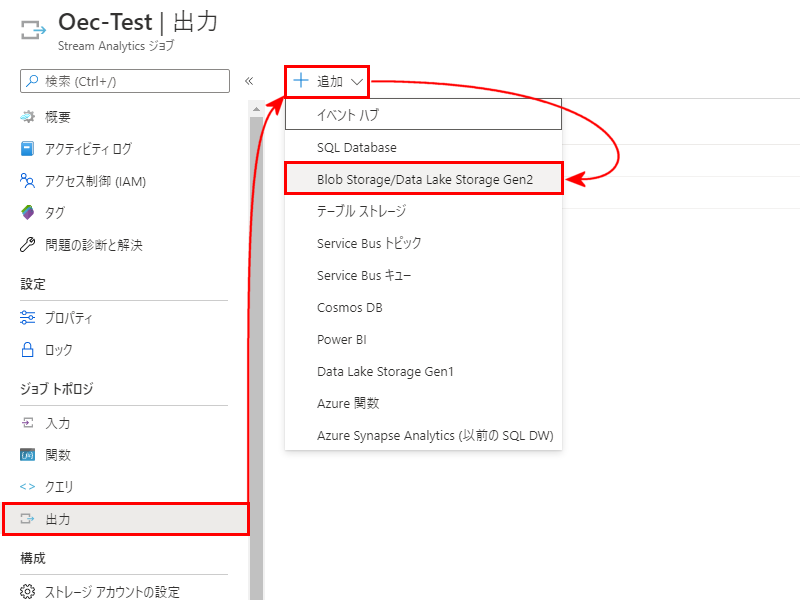Choose Power BI as the output type
This screenshot has height=600, width=800.
click(x=342, y=339)
